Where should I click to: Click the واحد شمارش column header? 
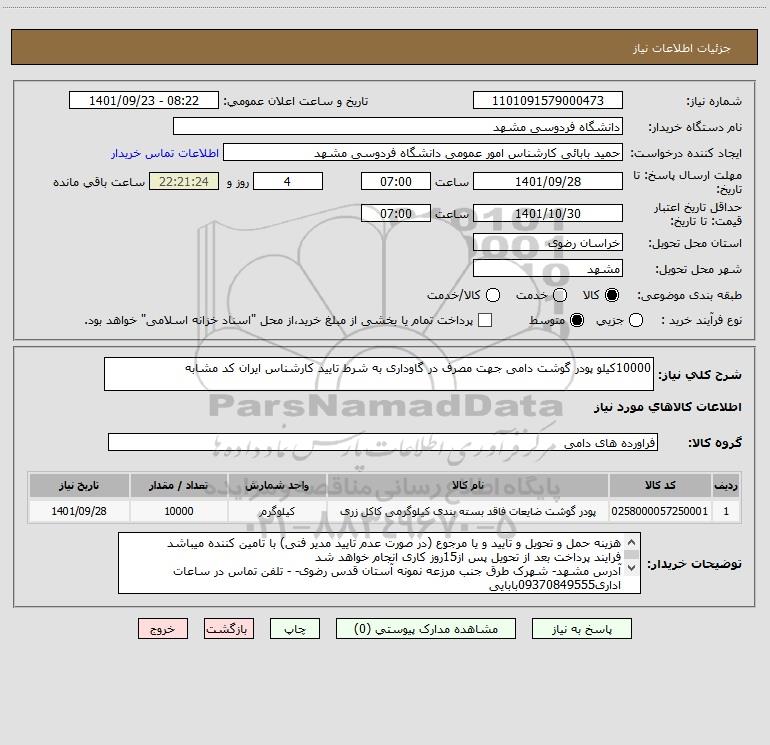tap(277, 485)
